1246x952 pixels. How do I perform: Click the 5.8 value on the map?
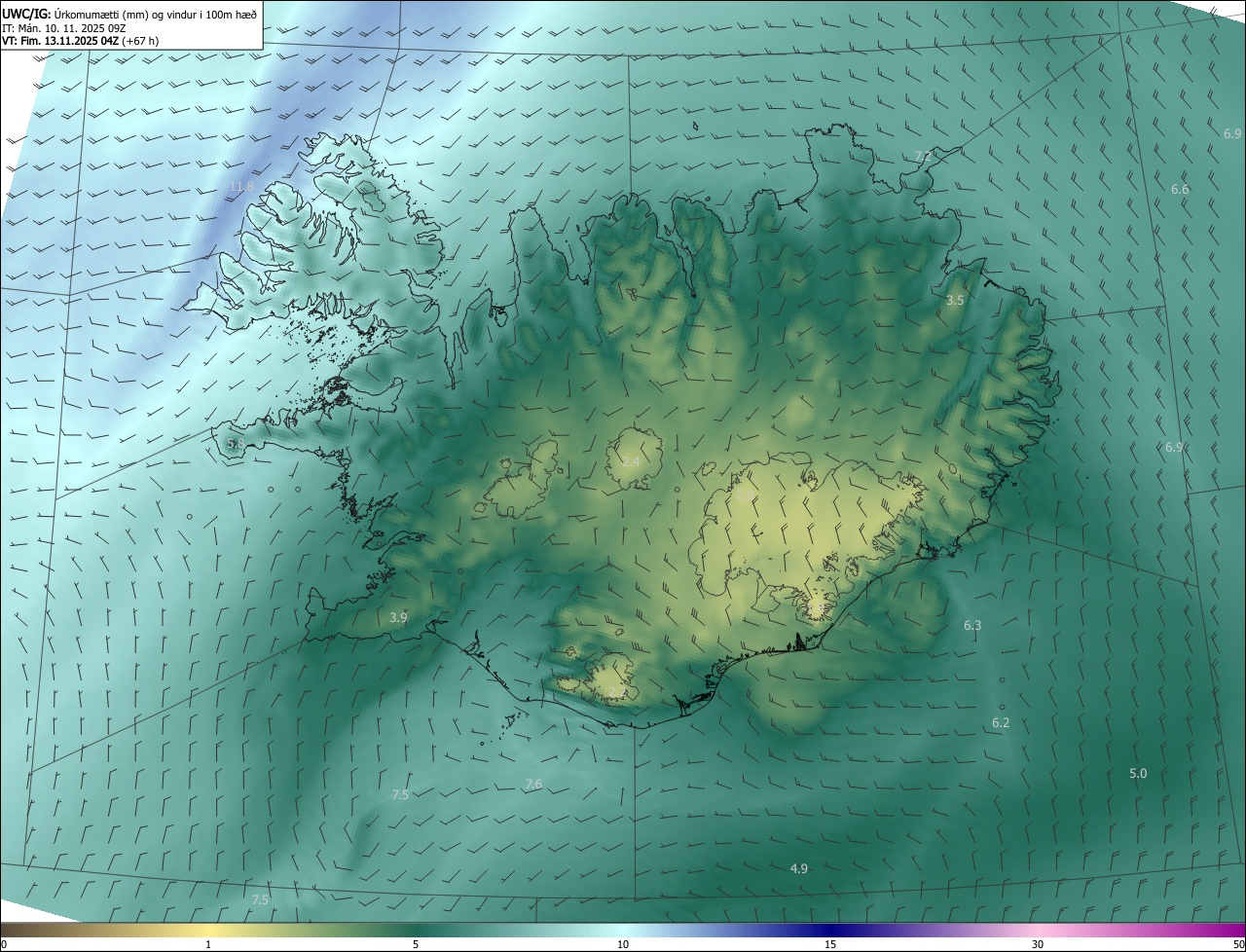click(x=236, y=443)
